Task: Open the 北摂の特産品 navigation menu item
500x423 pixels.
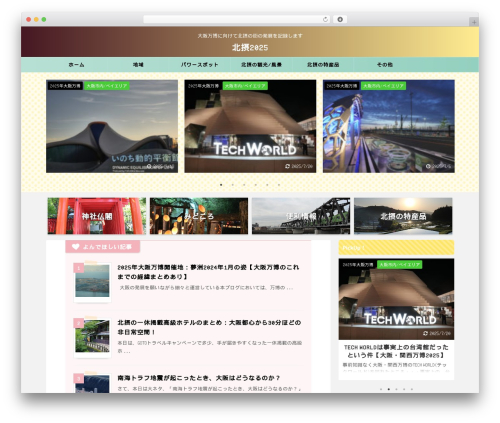Action: pyautogui.click(x=323, y=65)
